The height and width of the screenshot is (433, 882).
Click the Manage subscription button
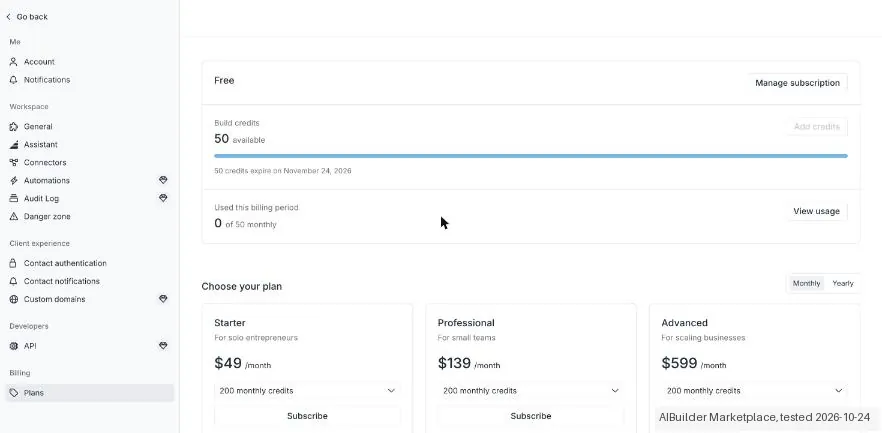click(797, 83)
